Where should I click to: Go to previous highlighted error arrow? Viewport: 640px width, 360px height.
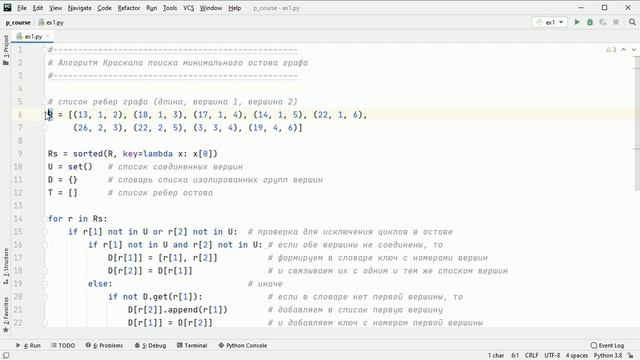(624, 50)
